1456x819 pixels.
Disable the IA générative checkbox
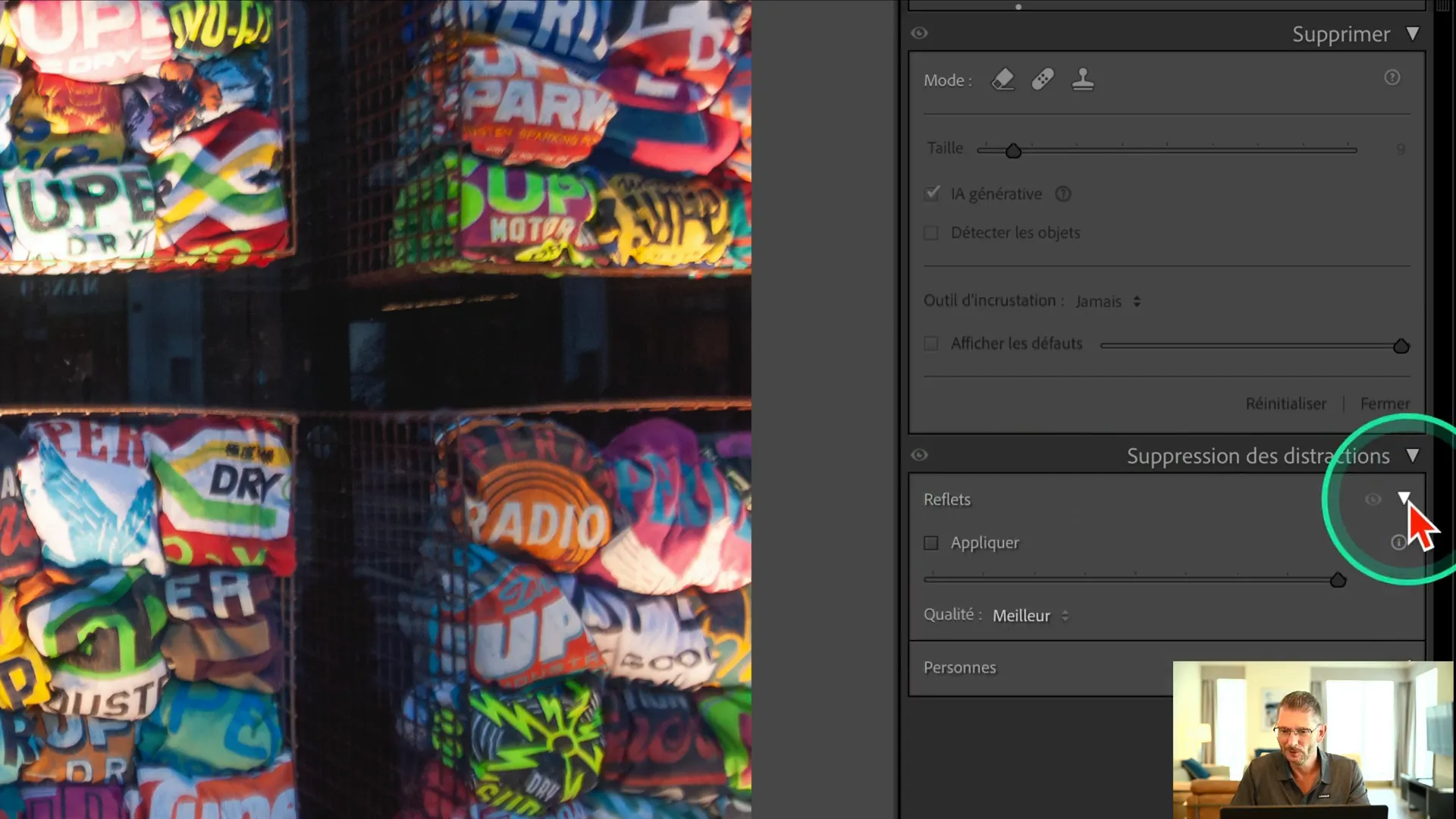[931, 194]
